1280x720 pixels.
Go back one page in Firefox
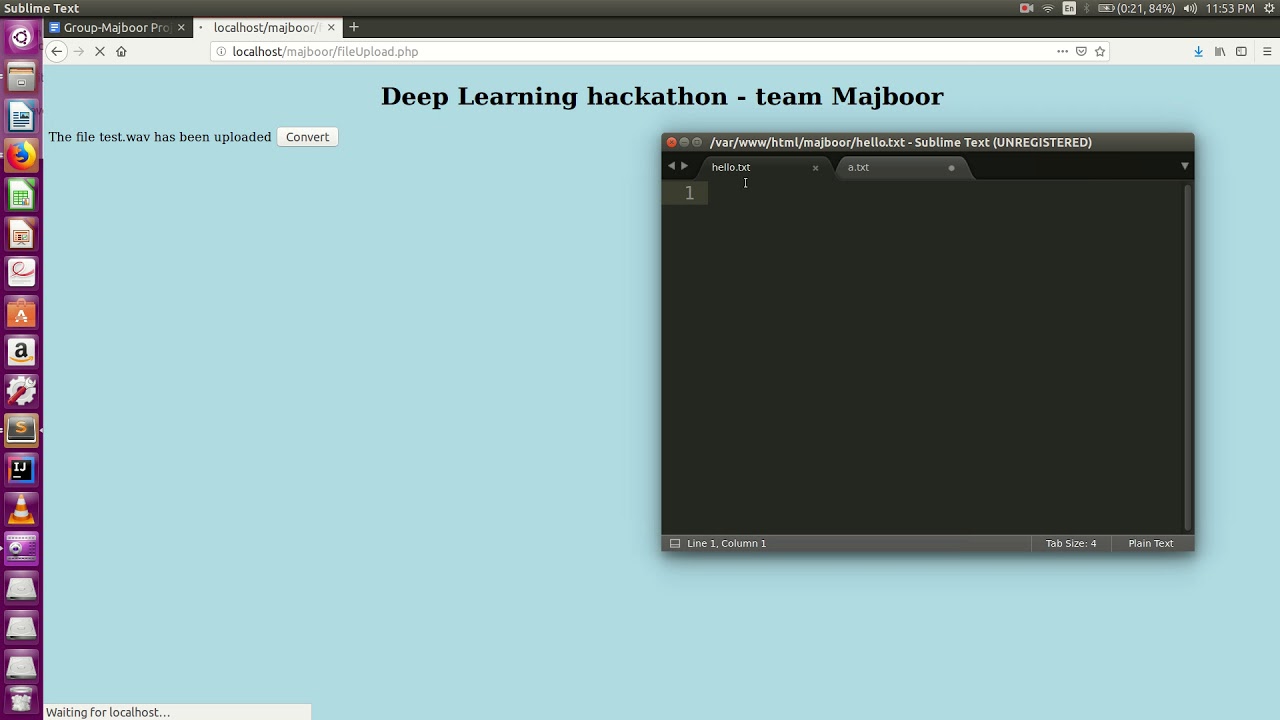point(57,52)
